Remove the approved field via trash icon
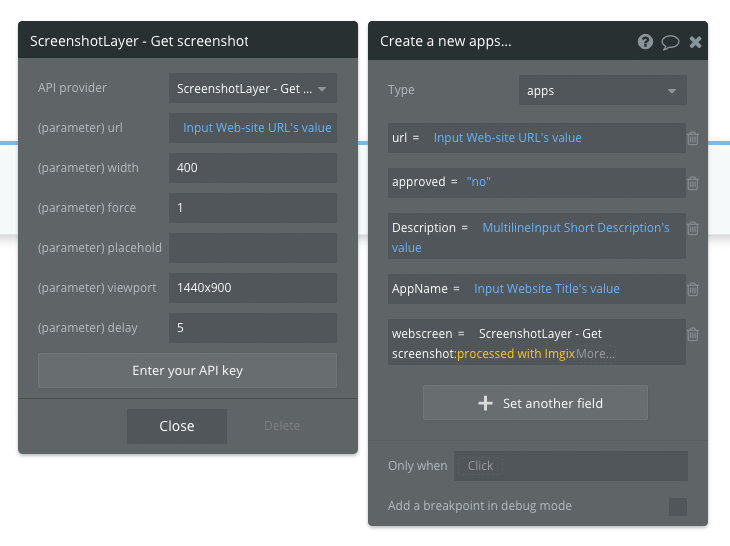This screenshot has width=730, height=546. (693, 183)
